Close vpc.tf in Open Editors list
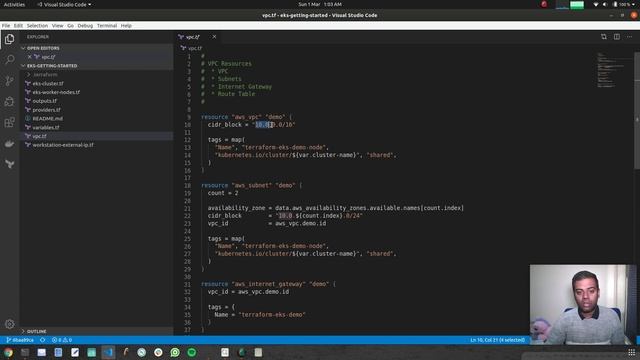 [x=30, y=57]
